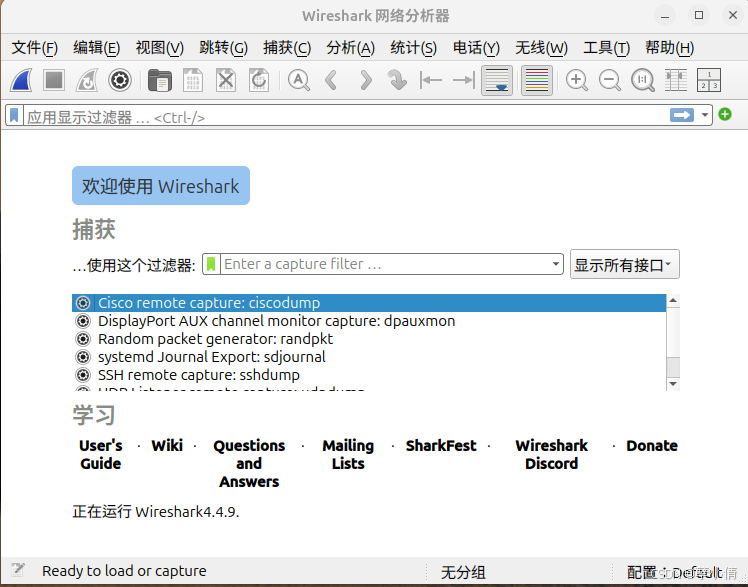Open the 分析(A) menu

350,48
